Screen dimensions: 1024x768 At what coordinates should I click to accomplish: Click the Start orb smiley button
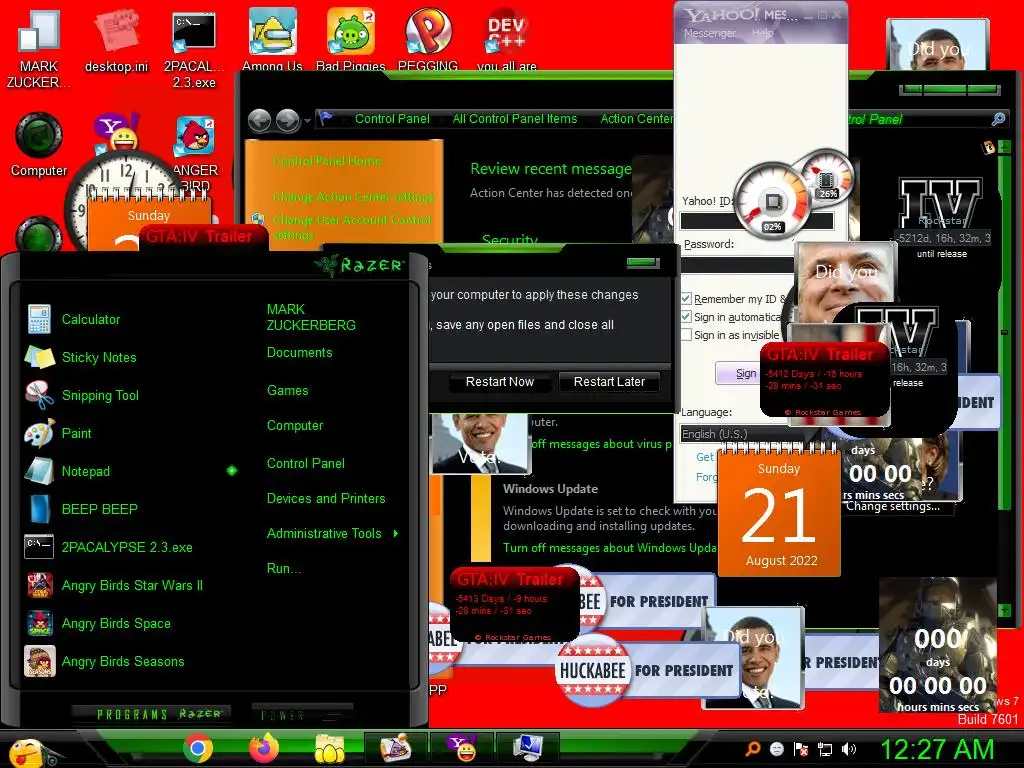(27, 752)
